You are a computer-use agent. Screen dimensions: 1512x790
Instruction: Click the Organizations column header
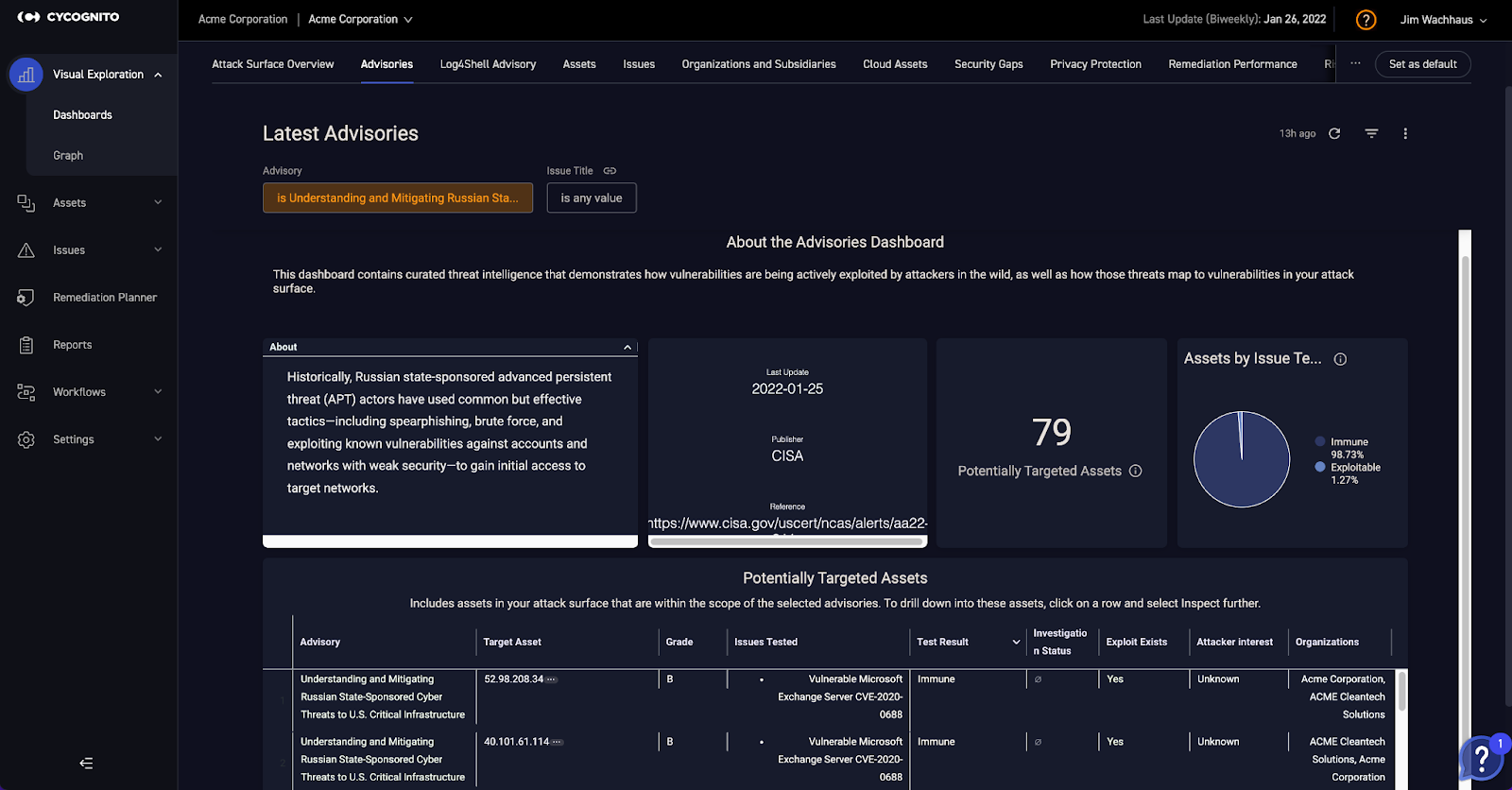coord(1327,643)
